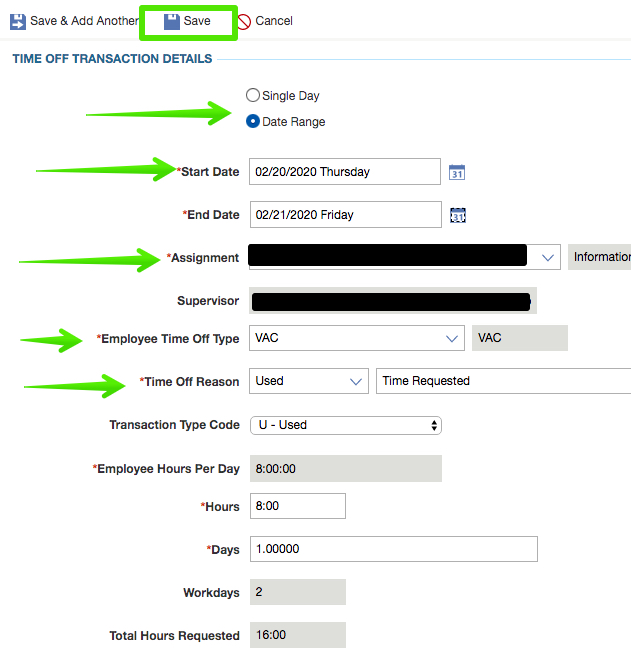
Task: Open the Transaction Type Code select
Action: pyautogui.click(x=346, y=425)
